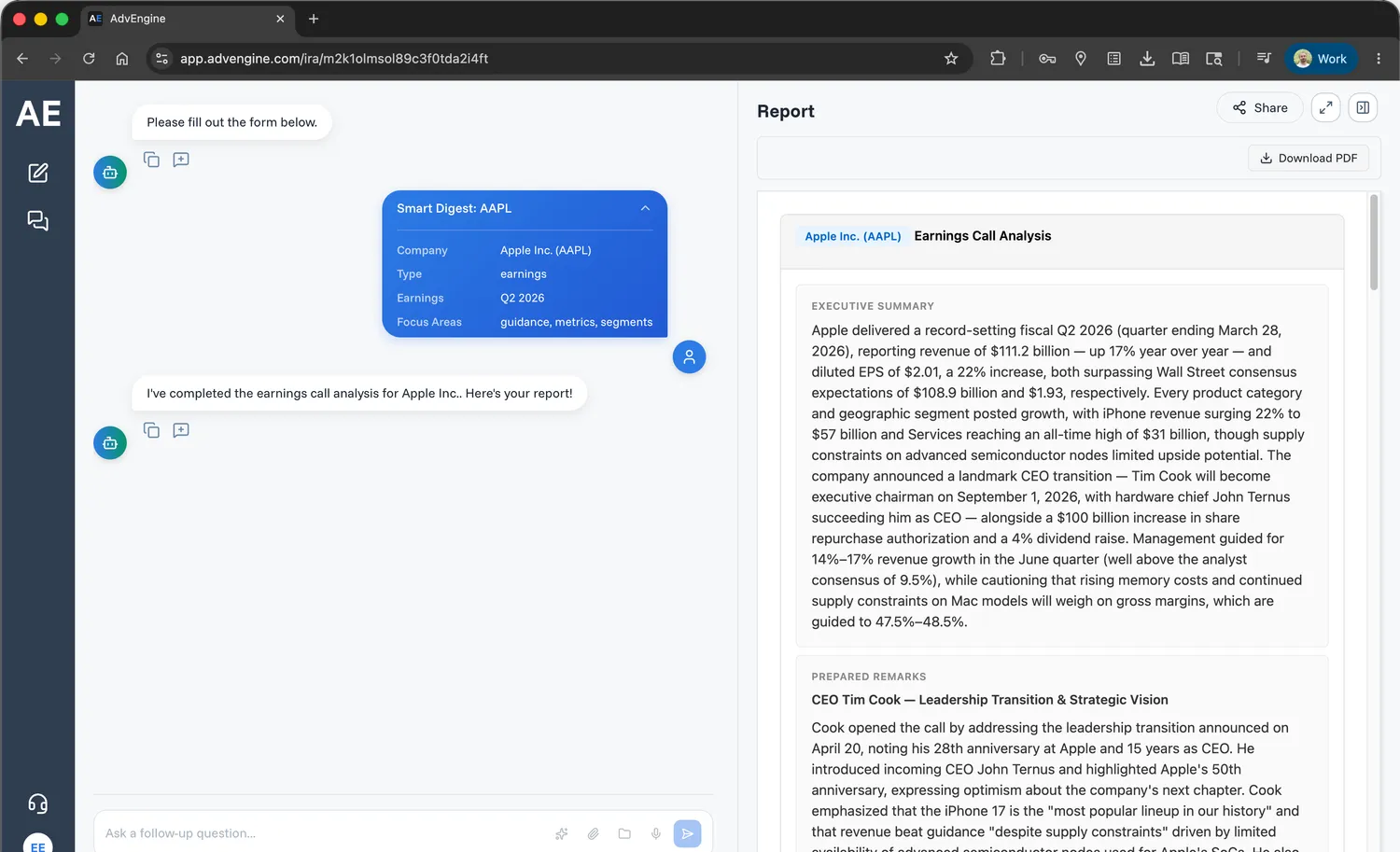The height and width of the screenshot is (852, 1400).
Task: Open browser downloads
Action: [x=1147, y=59]
